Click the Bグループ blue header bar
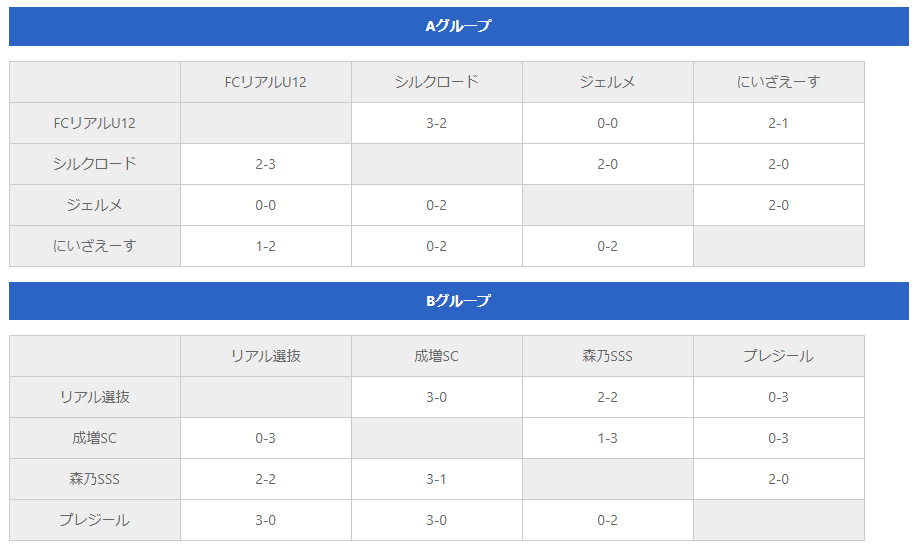This screenshot has width=912, height=552. pyautogui.click(x=458, y=301)
